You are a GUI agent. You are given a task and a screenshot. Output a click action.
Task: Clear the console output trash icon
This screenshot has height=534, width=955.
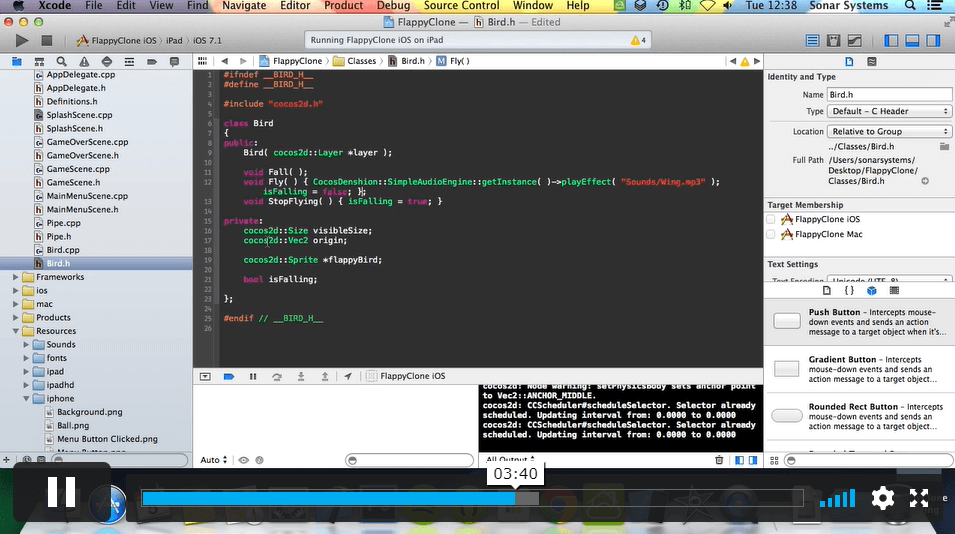719,460
